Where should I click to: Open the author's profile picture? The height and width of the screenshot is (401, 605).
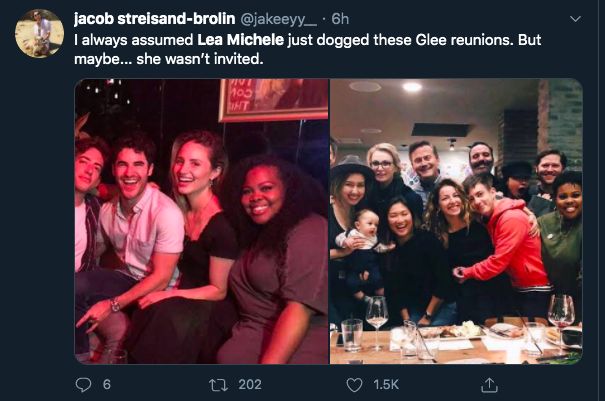(40, 33)
